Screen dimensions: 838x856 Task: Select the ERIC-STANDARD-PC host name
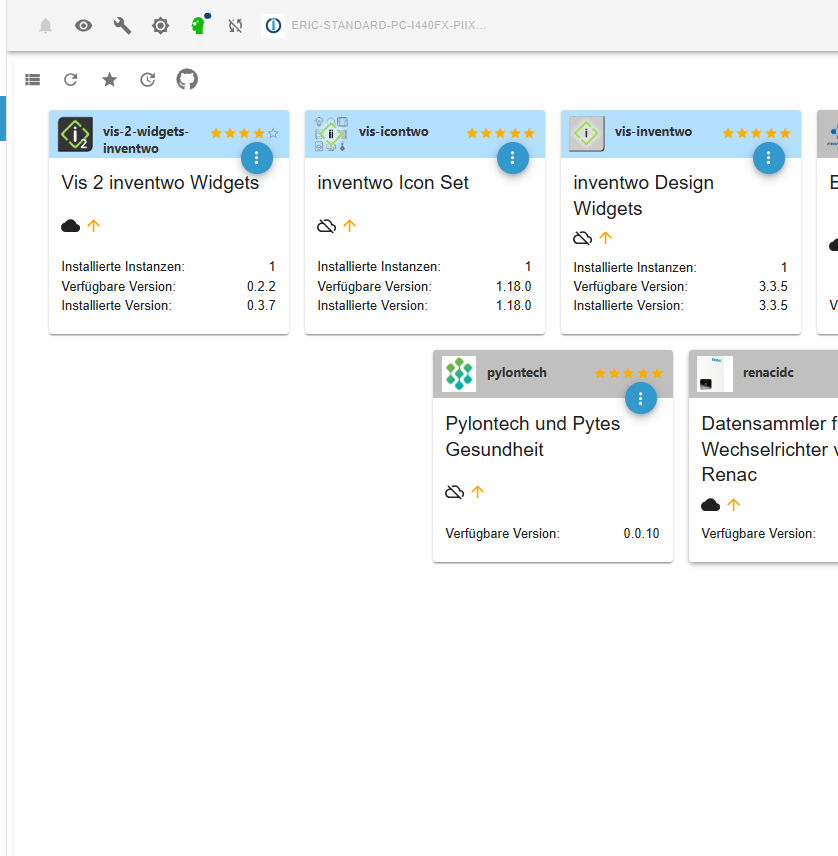(x=388, y=26)
